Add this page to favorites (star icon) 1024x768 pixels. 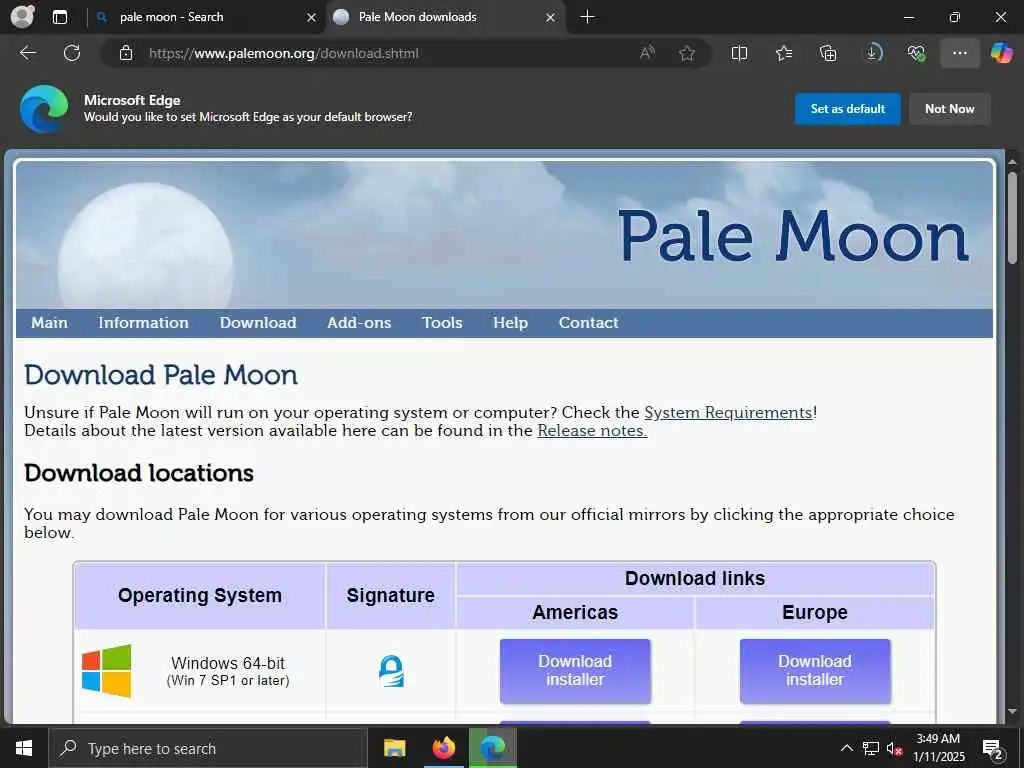coord(686,53)
